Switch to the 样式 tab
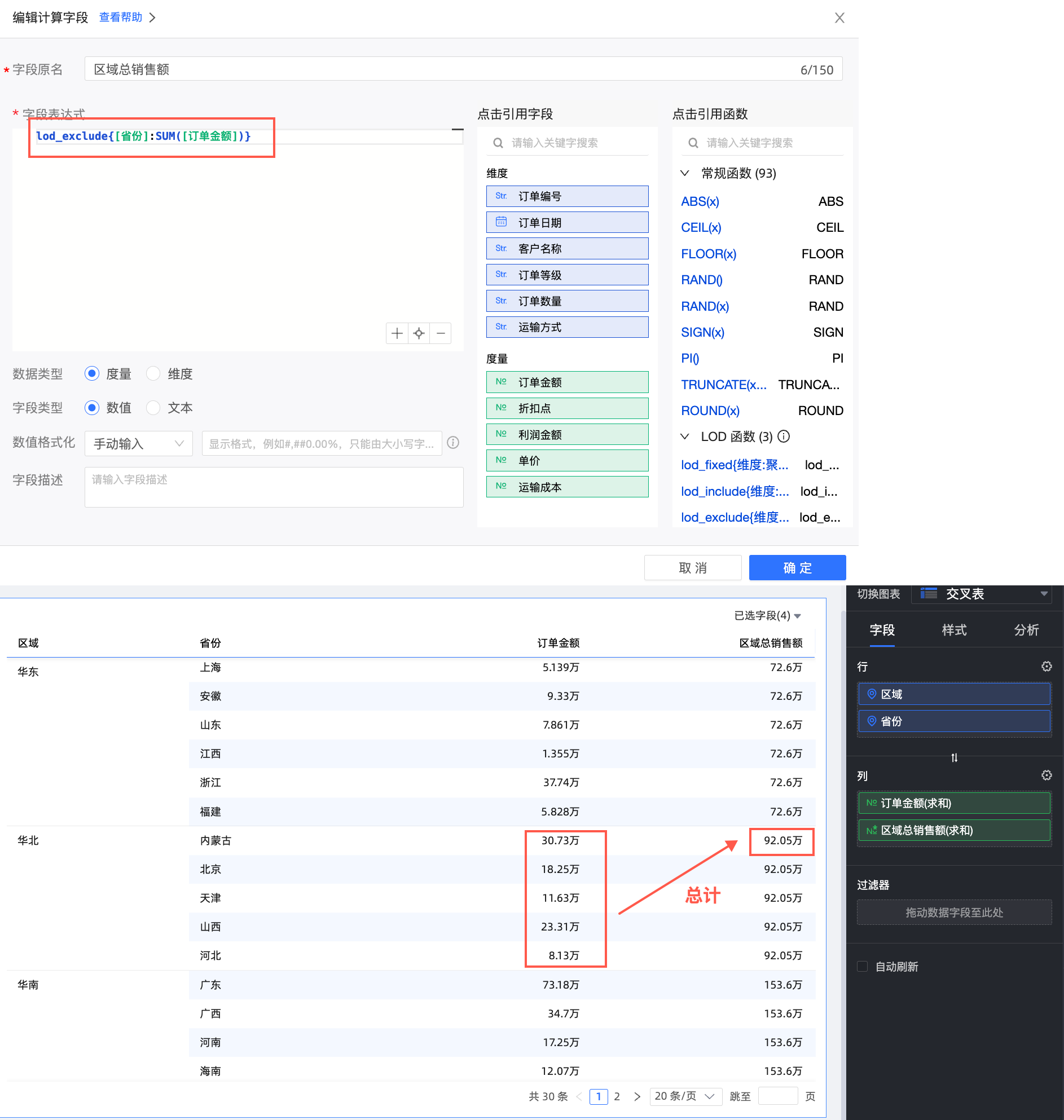This screenshot has height=1120, width=1064. coord(955,630)
